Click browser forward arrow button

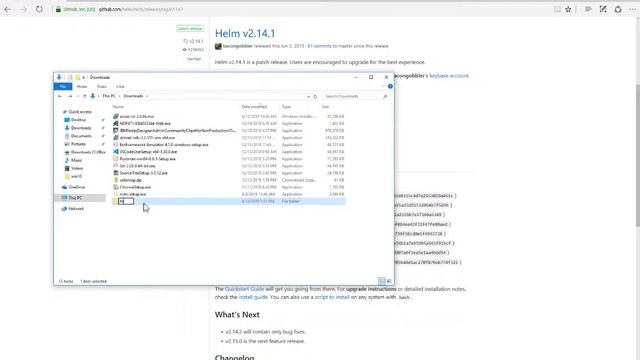point(23,9)
